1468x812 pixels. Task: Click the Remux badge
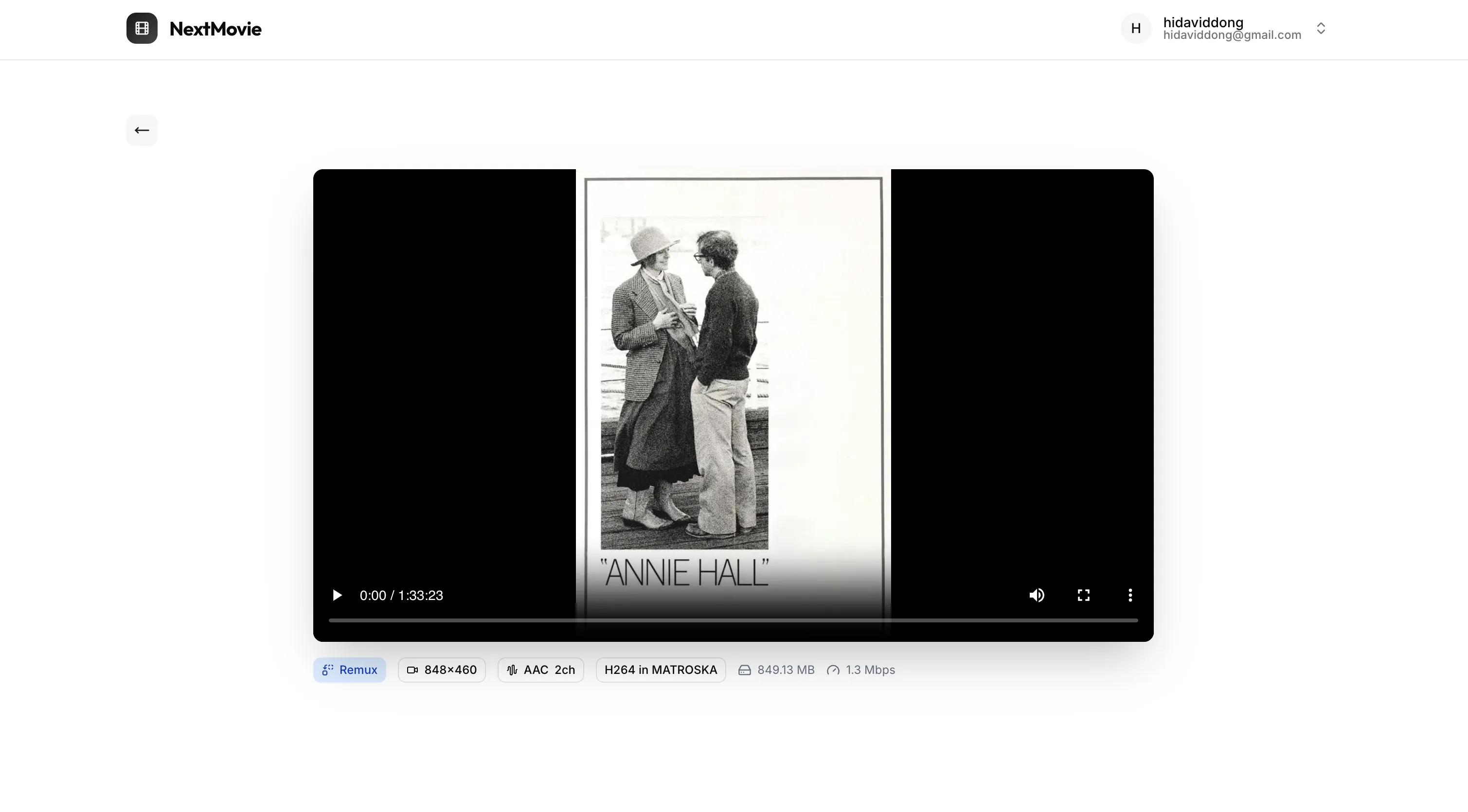pyautogui.click(x=349, y=670)
